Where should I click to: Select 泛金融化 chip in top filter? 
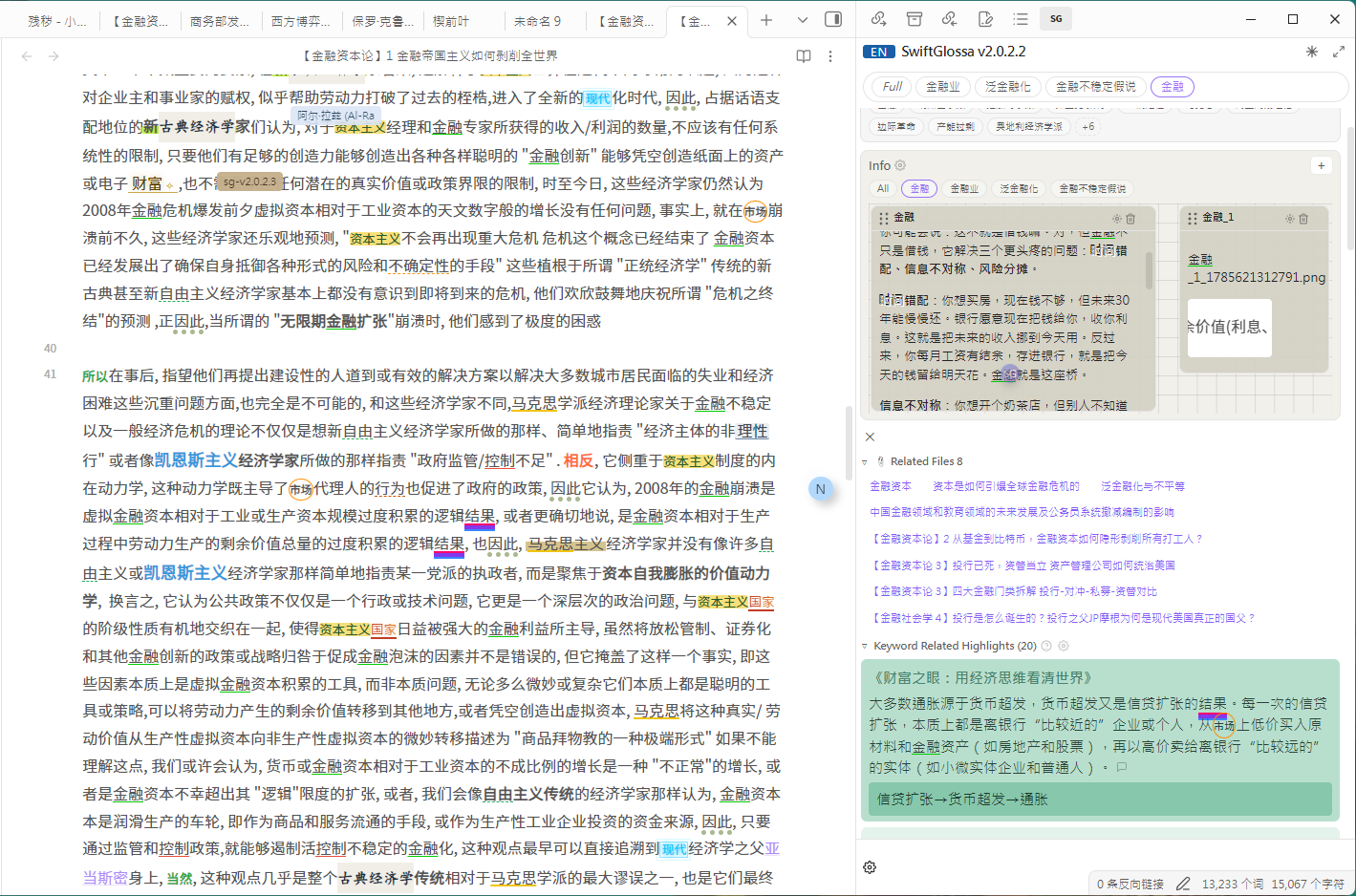1008,86
